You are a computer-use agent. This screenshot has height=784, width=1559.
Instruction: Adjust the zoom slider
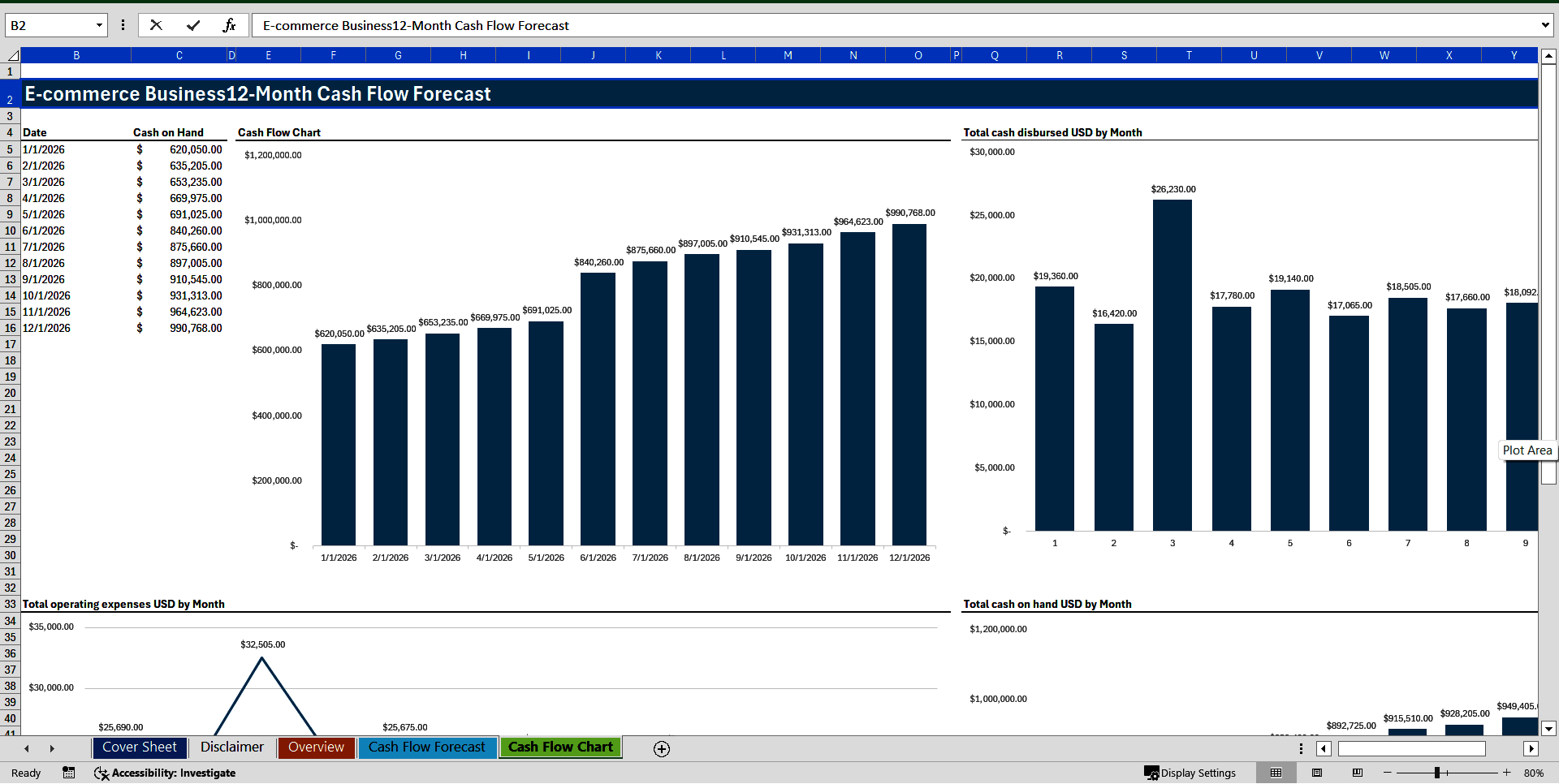pyautogui.click(x=1437, y=773)
